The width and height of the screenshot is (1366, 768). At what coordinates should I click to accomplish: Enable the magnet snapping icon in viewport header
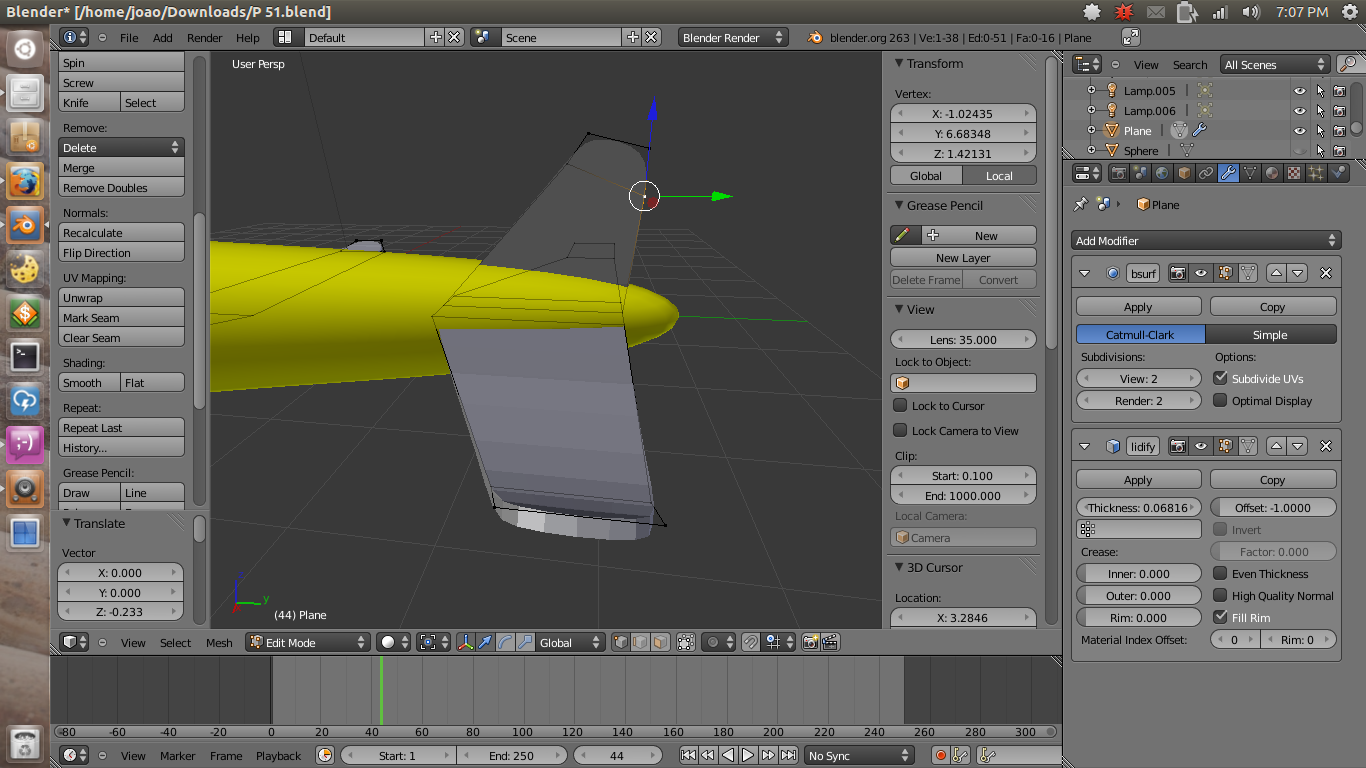[752, 642]
